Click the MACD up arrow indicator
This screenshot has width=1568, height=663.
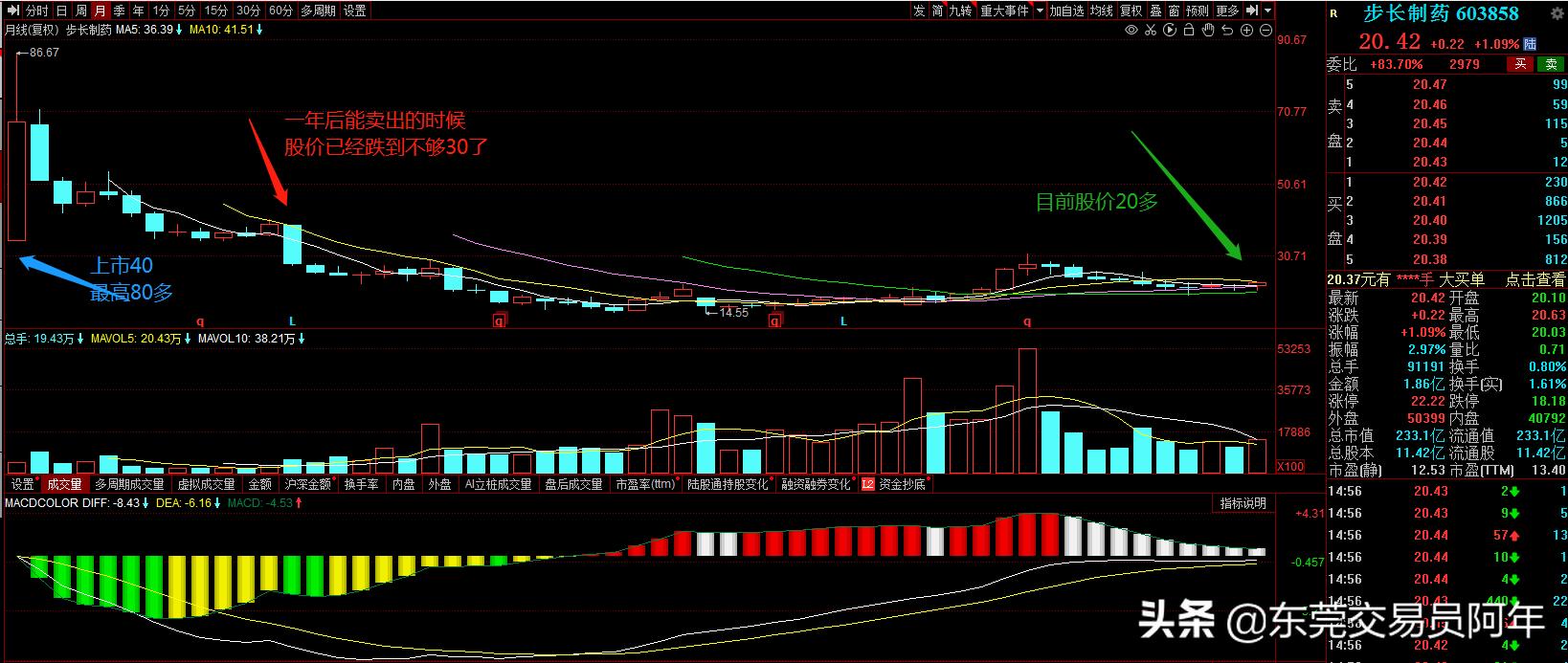300,502
